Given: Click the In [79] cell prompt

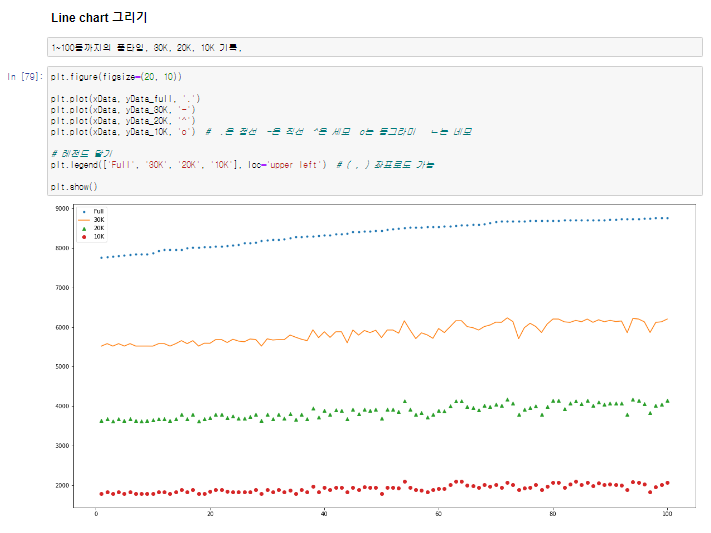Looking at the screenshot, I should coord(25,77).
